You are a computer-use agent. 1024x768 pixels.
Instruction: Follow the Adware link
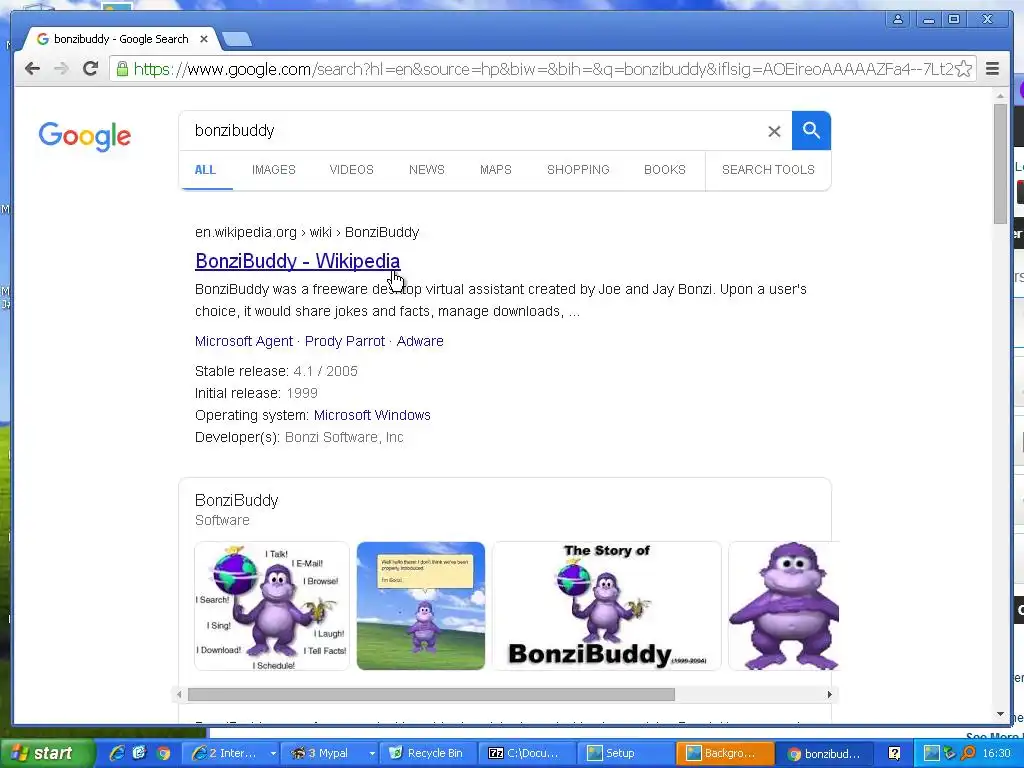coord(420,342)
